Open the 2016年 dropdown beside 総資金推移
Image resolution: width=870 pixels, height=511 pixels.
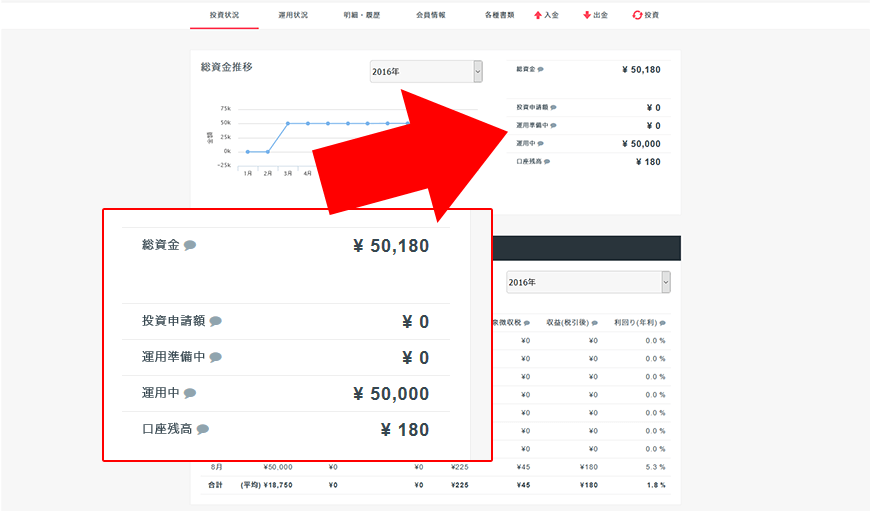(x=426, y=72)
